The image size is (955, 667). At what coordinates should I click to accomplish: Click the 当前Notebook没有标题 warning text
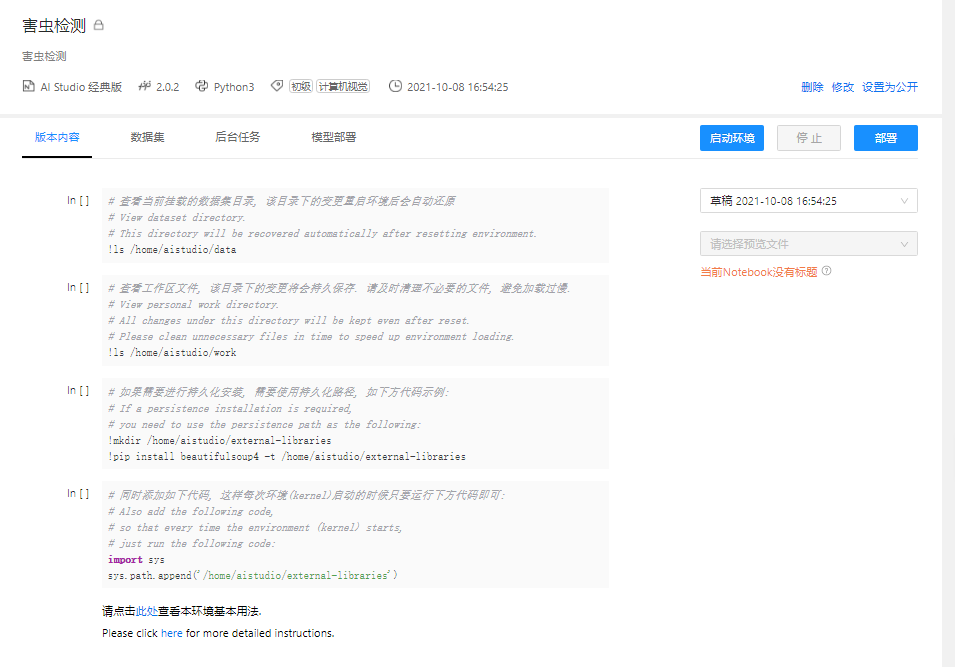coord(758,272)
